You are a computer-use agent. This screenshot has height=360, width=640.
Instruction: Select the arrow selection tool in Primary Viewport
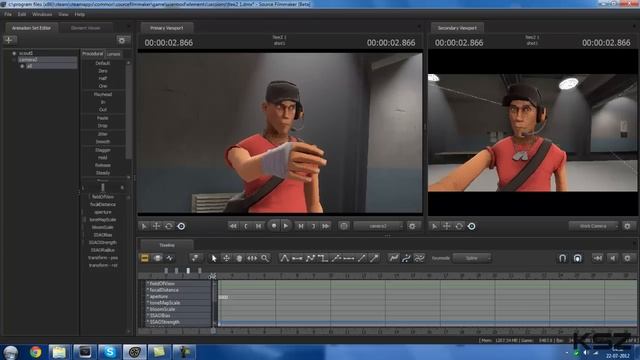tap(144, 226)
